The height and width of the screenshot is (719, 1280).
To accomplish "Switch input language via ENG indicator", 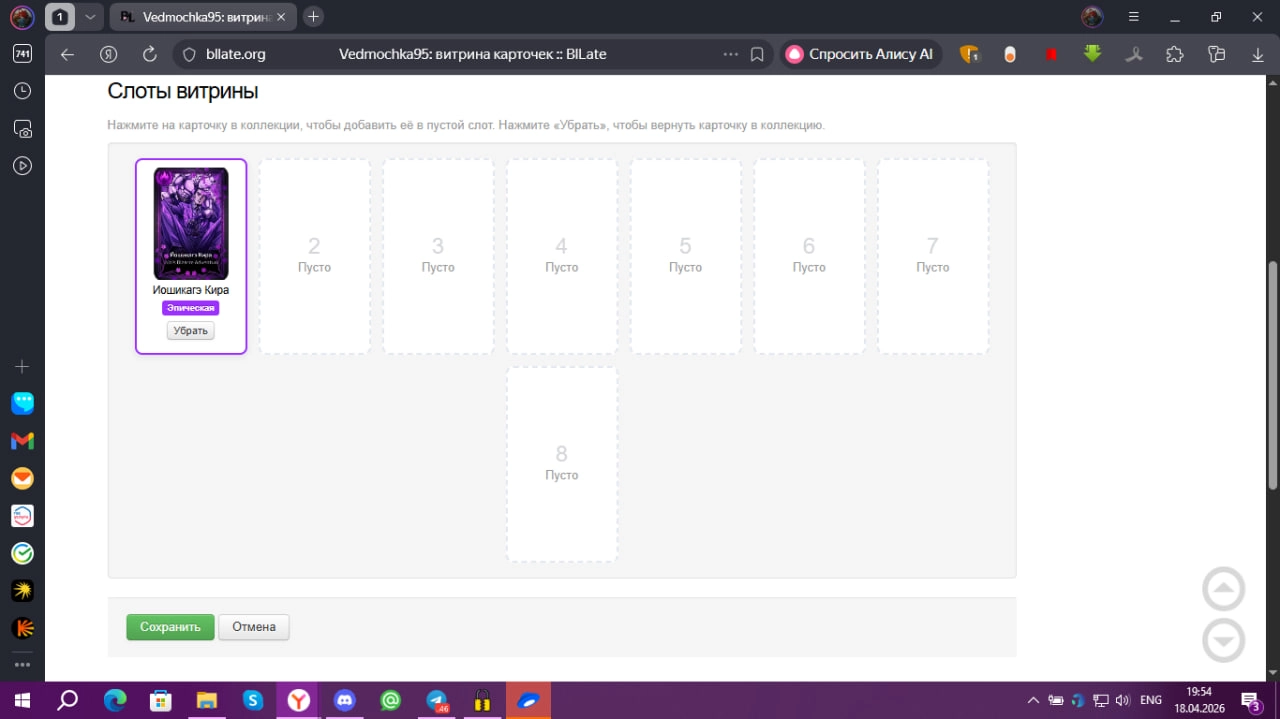I will click(x=1151, y=700).
